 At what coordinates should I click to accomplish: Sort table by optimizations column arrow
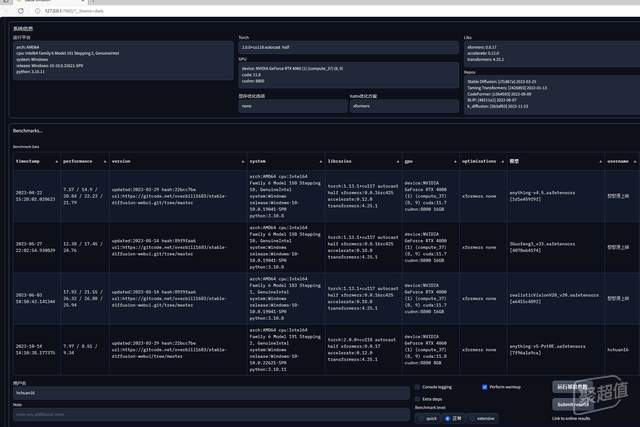click(x=502, y=162)
